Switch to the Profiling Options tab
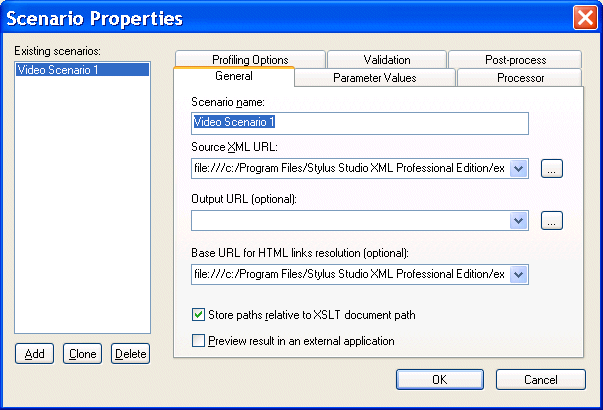 tap(249, 60)
